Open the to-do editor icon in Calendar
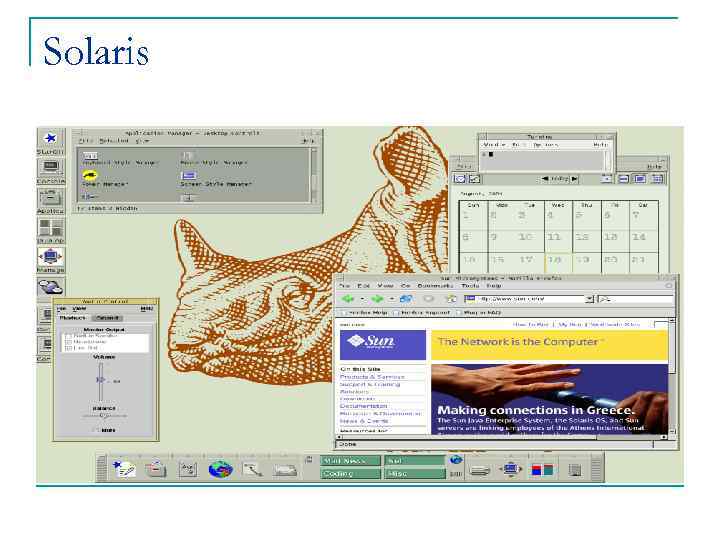 474,179
